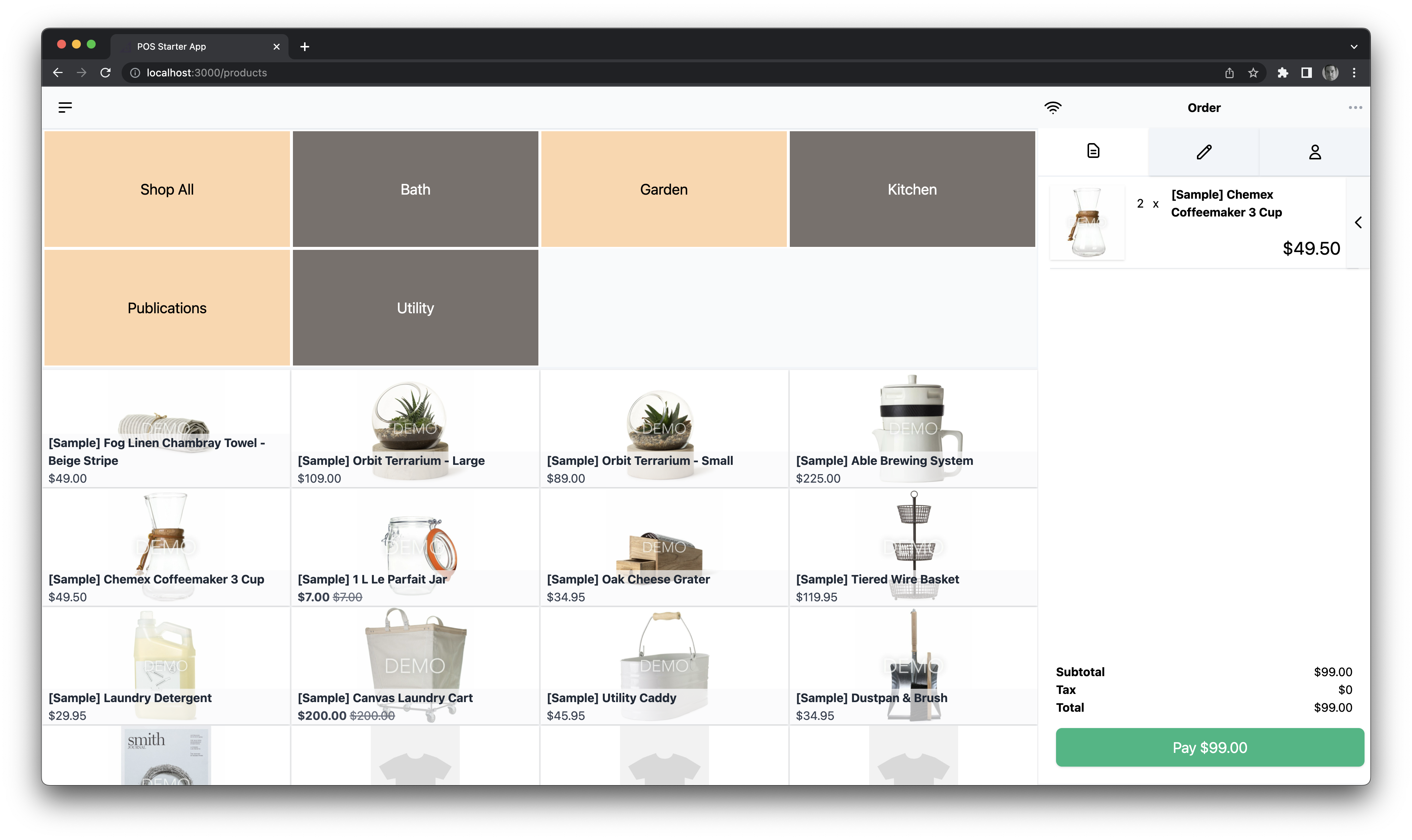Select the Bath category tile
Image resolution: width=1412 pixels, height=840 pixels.
(x=415, y=189)
